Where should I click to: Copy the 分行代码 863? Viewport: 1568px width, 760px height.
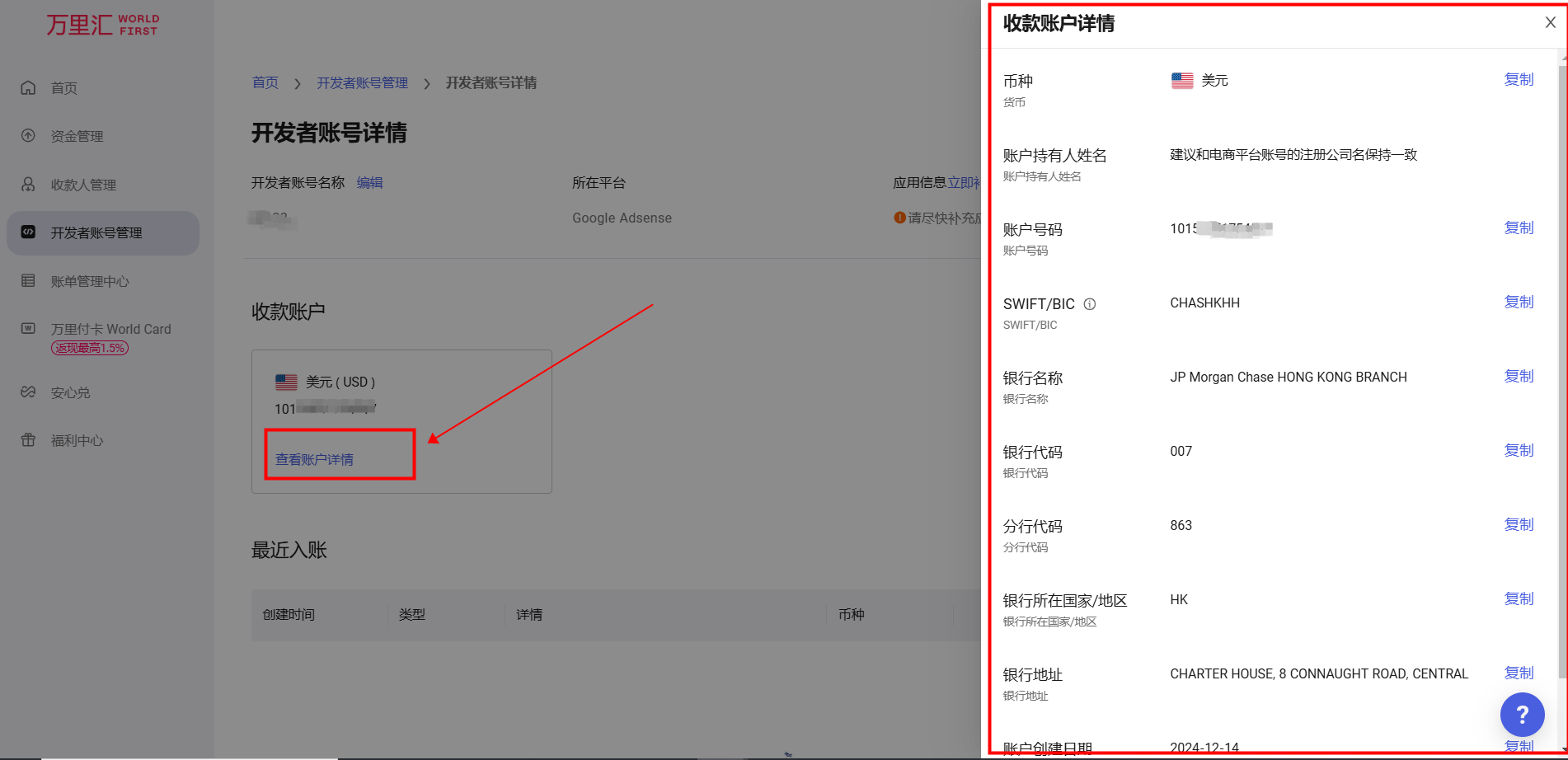pos(1519,525)
